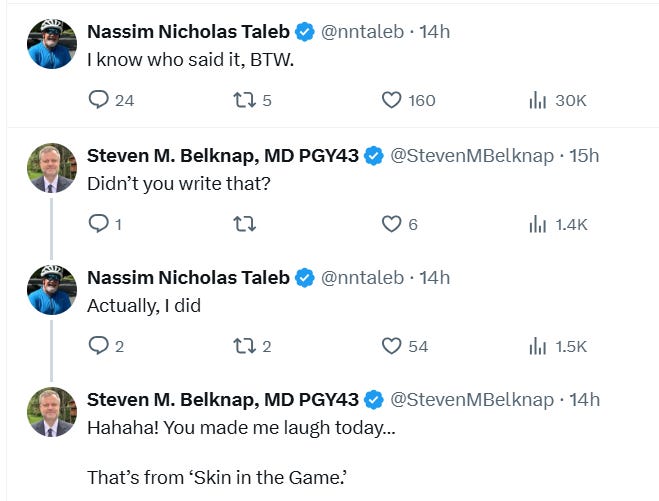The height and width of the screenshot is (501, 659).
Task: Retweet the "Actually, I did" tweet
Action: pyautogui.click(x=242, y=346)
